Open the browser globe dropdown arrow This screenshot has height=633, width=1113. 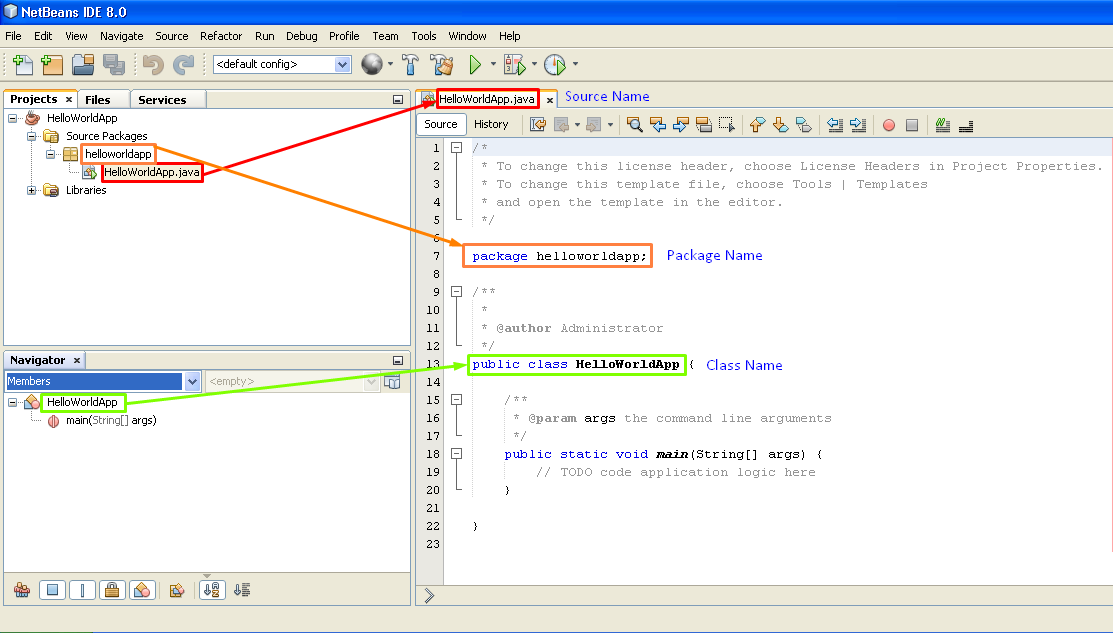pyautogui.click(x=390, y=64)
